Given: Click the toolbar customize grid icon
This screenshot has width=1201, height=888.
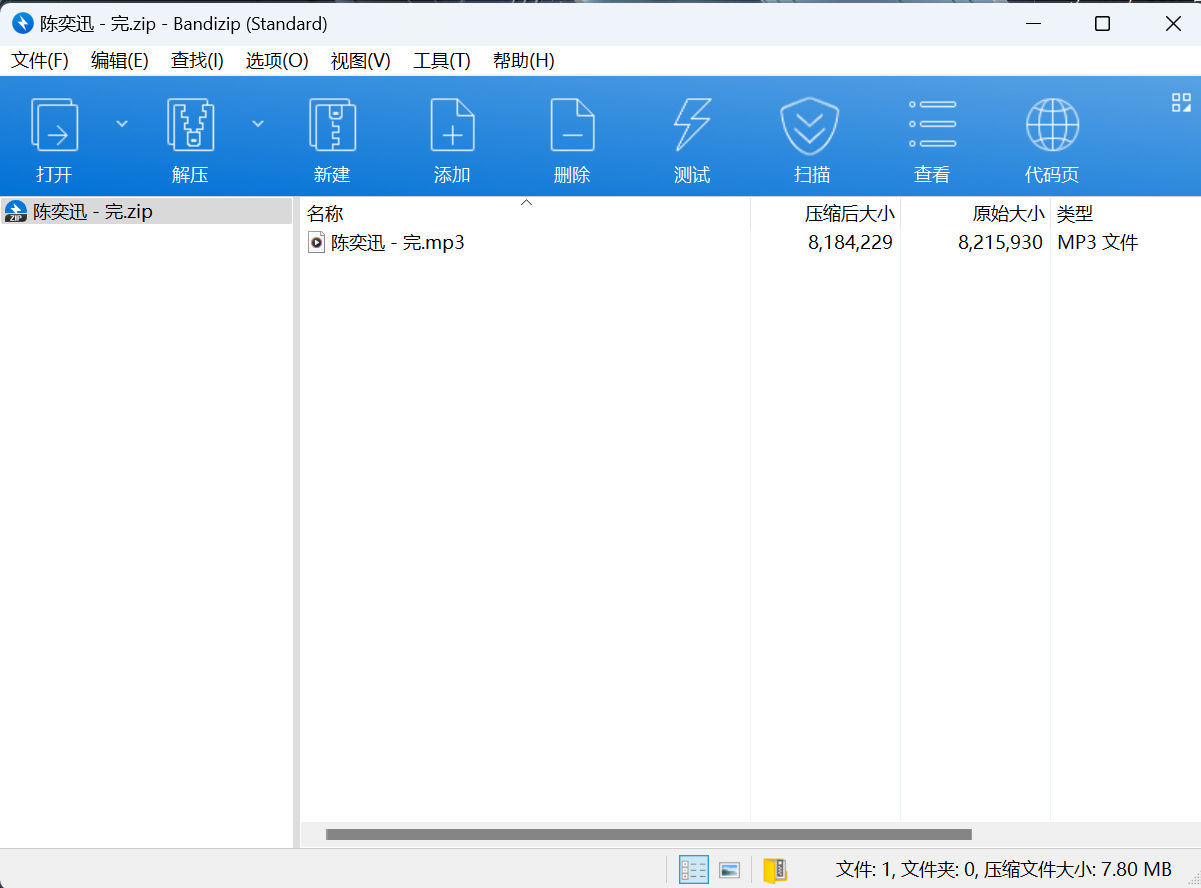Looking at the screenshot, I should [1181, 102].
